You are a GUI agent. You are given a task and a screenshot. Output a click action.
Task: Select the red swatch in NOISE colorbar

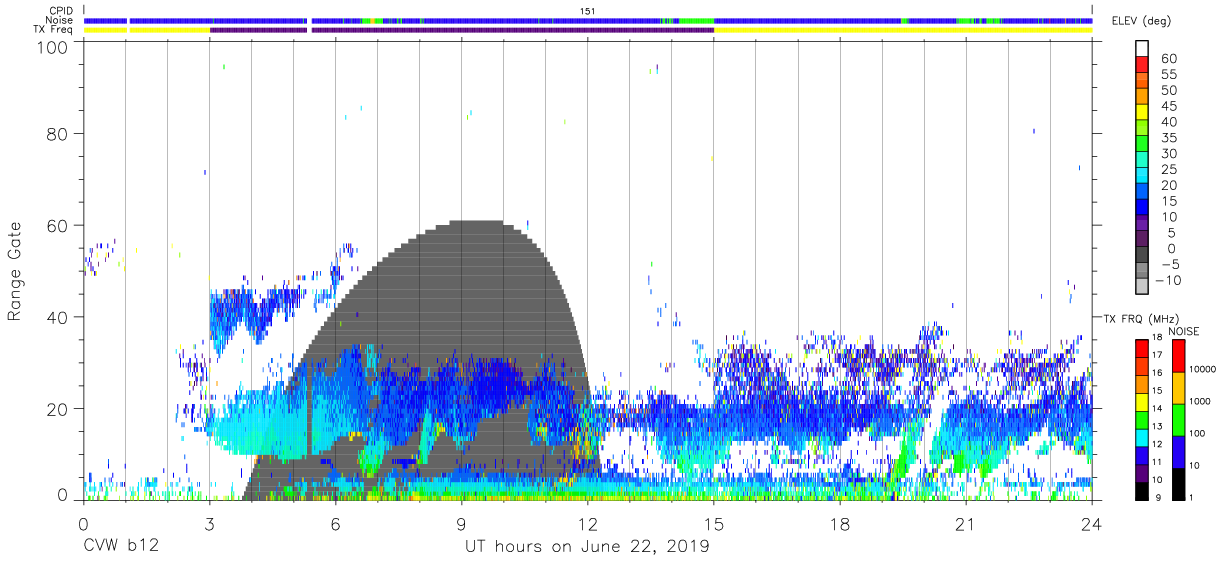(1177, 356)
